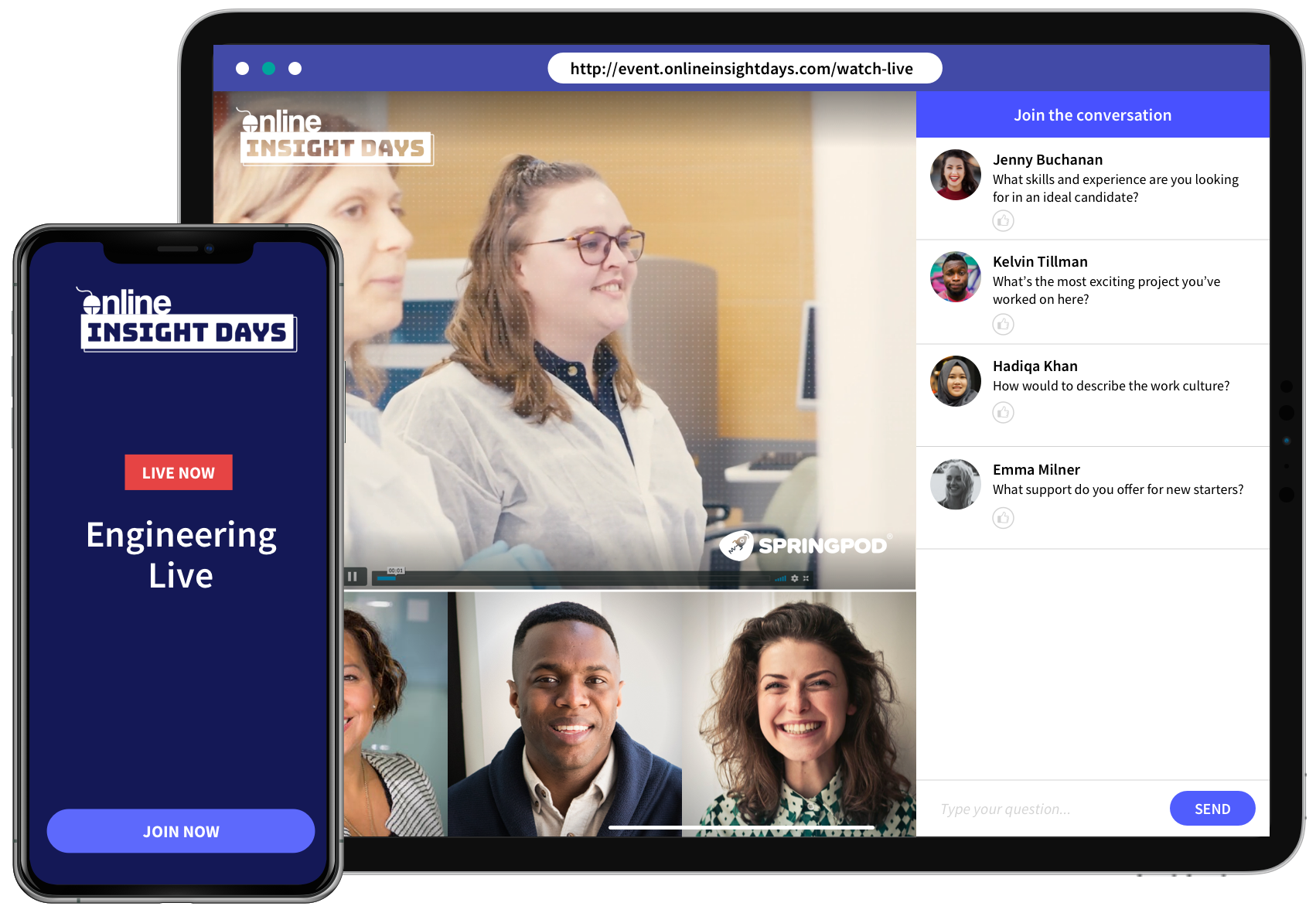The width and height of the screenshot is (1316, 913).
Task: Click the LIVE NOW badge
Action: 179,472
